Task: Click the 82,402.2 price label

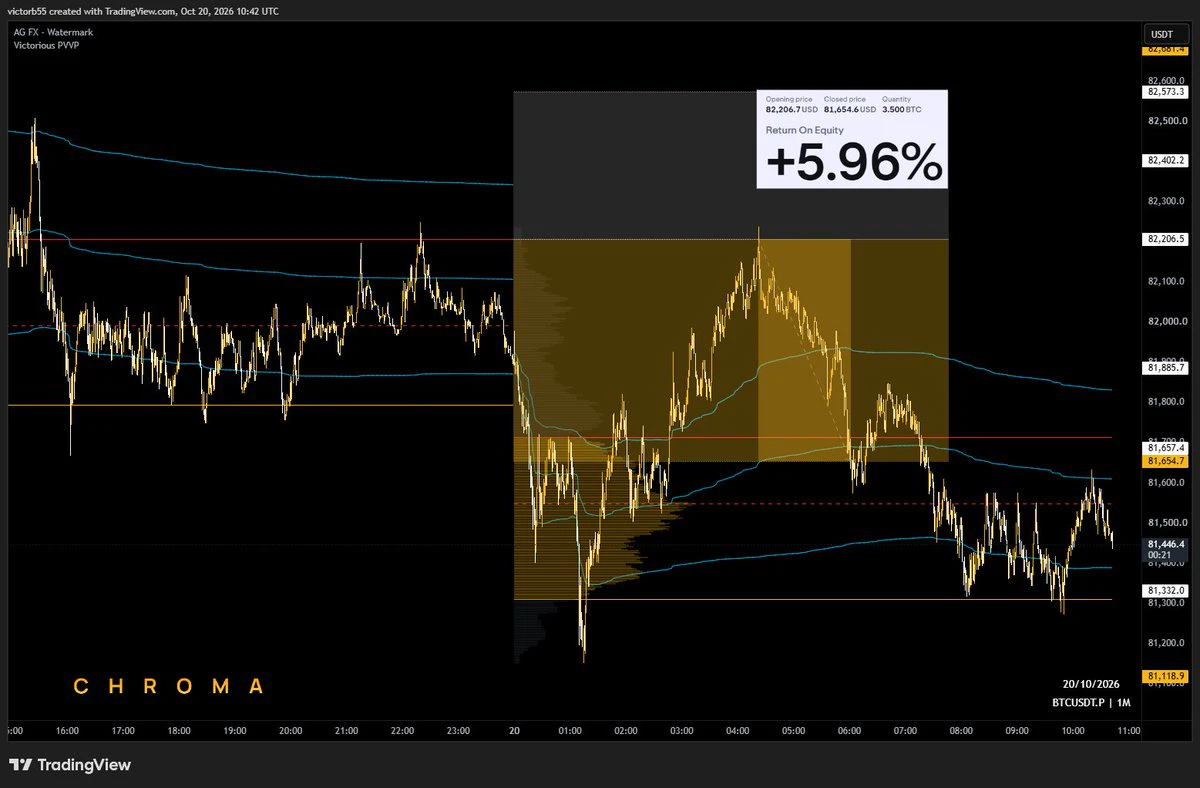Action: click(1166, 160)
